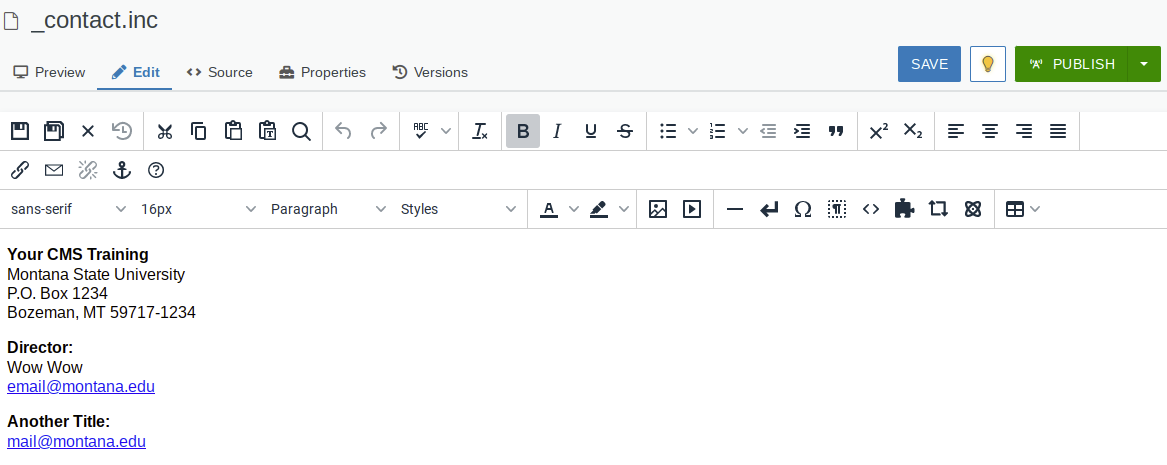Insert a horizontal line rule
The width and height of the screenshot is (1167, 465).
(x=735, y=209)
